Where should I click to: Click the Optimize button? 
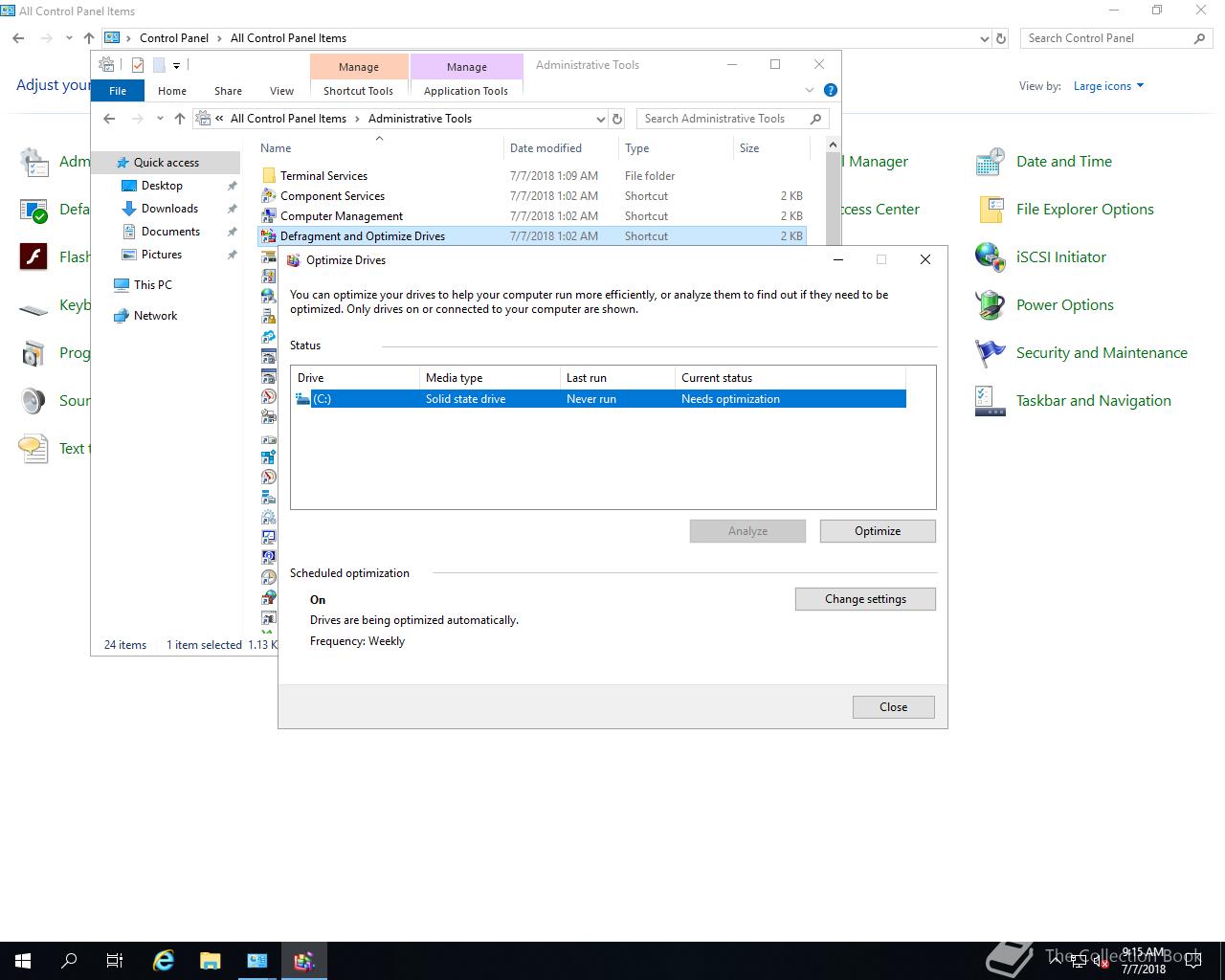[878, 531]
